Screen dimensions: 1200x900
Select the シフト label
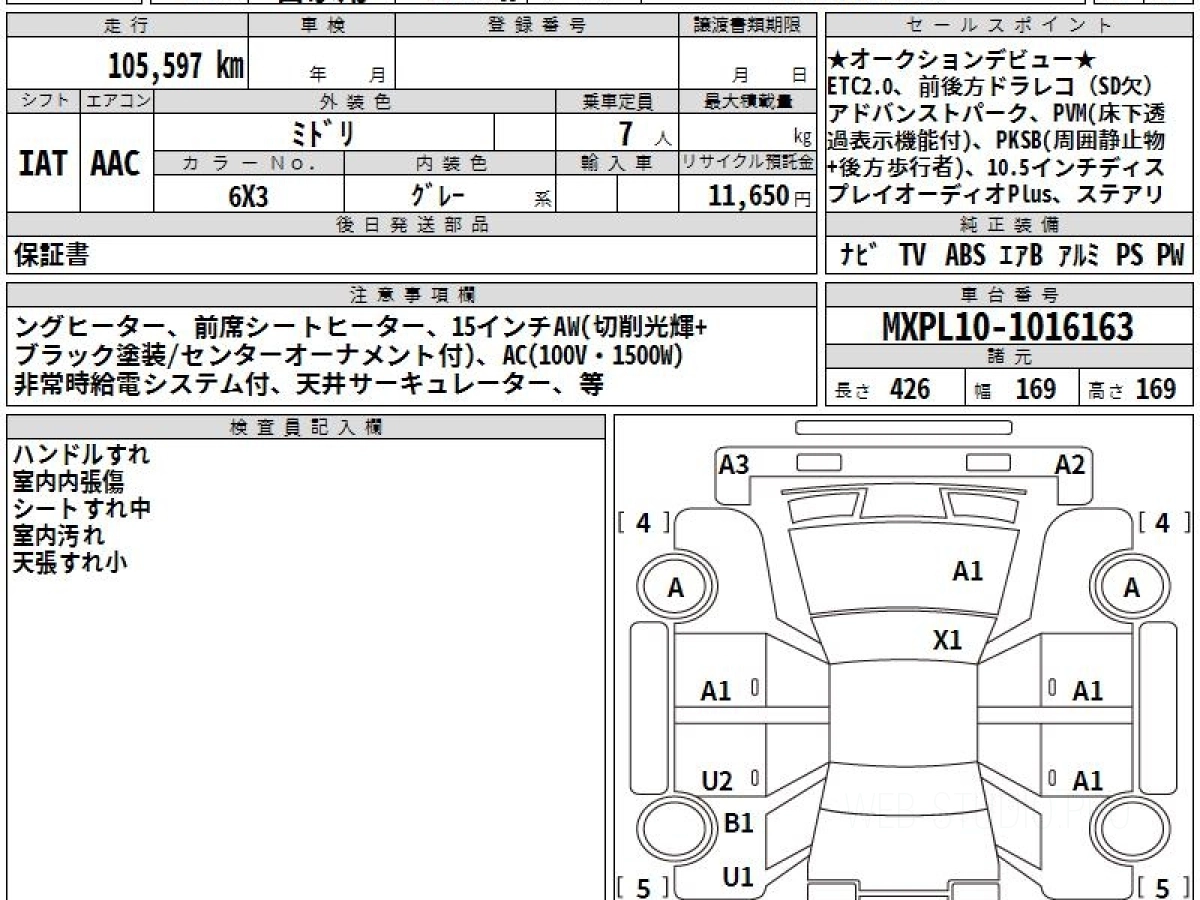click(x=44, y=101)
